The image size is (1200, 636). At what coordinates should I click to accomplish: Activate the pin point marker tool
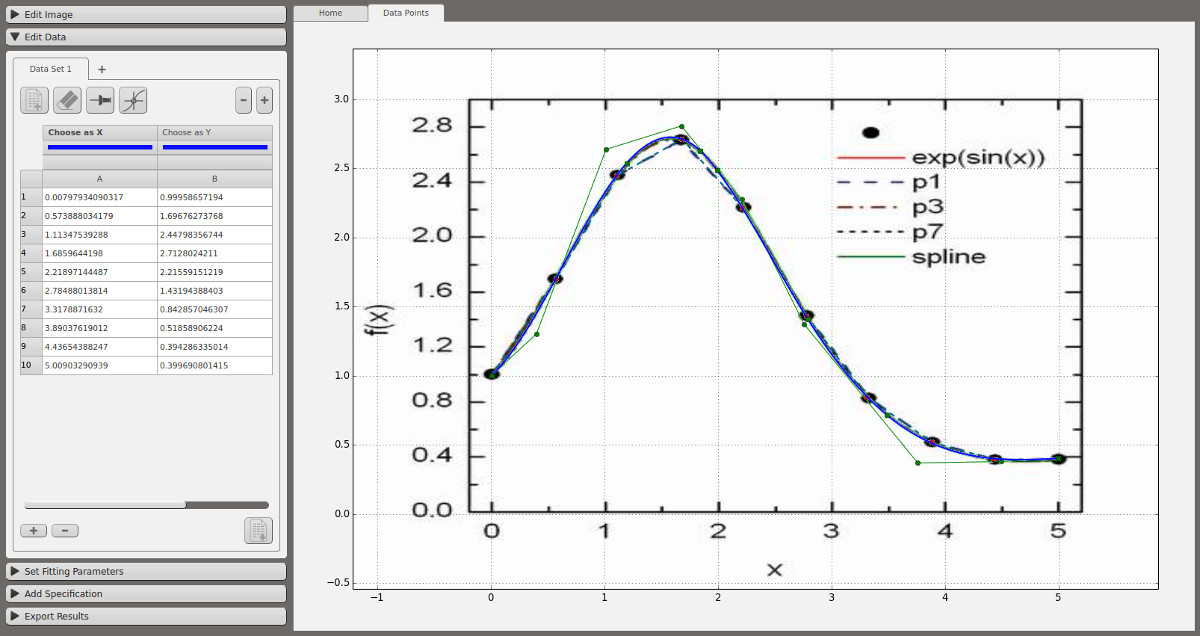point(101,100)
